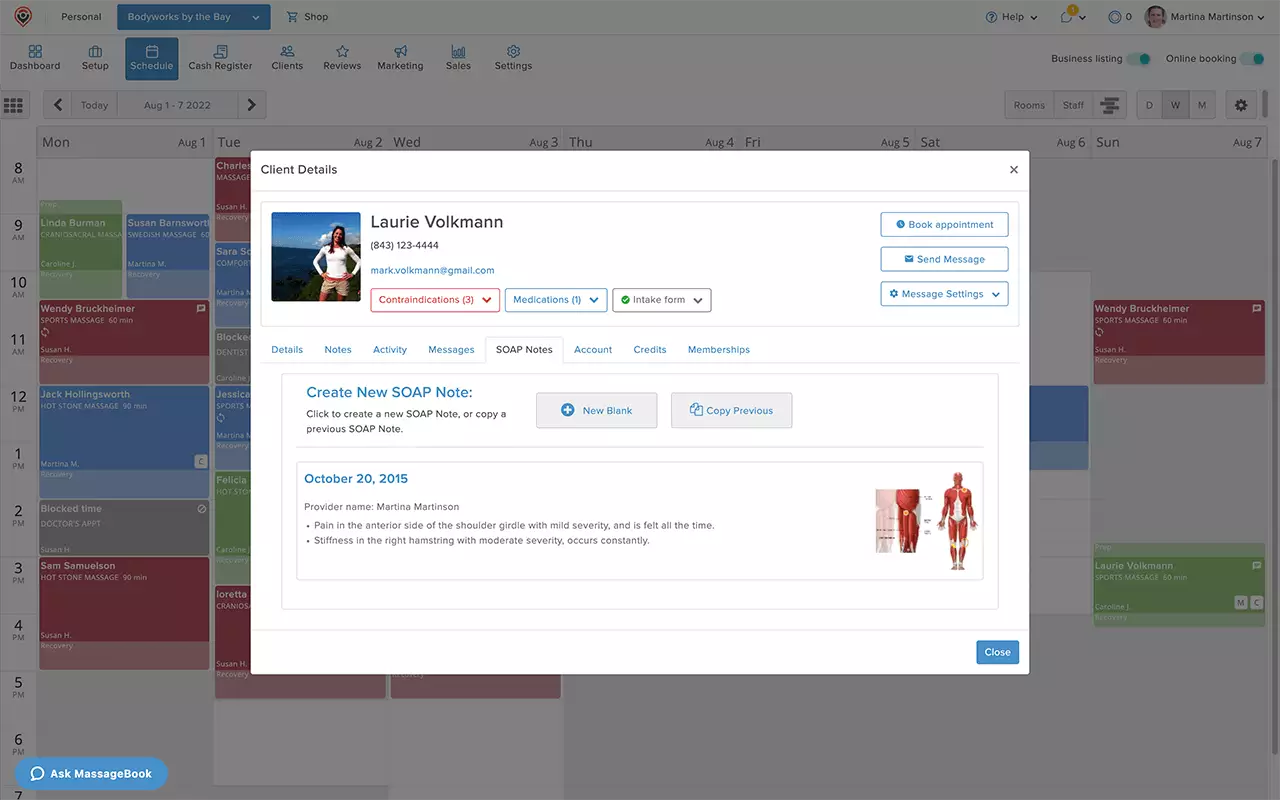Screen dimensions: 1280x800
Task: Open the Memberships tab
Action: pos(718,349)
